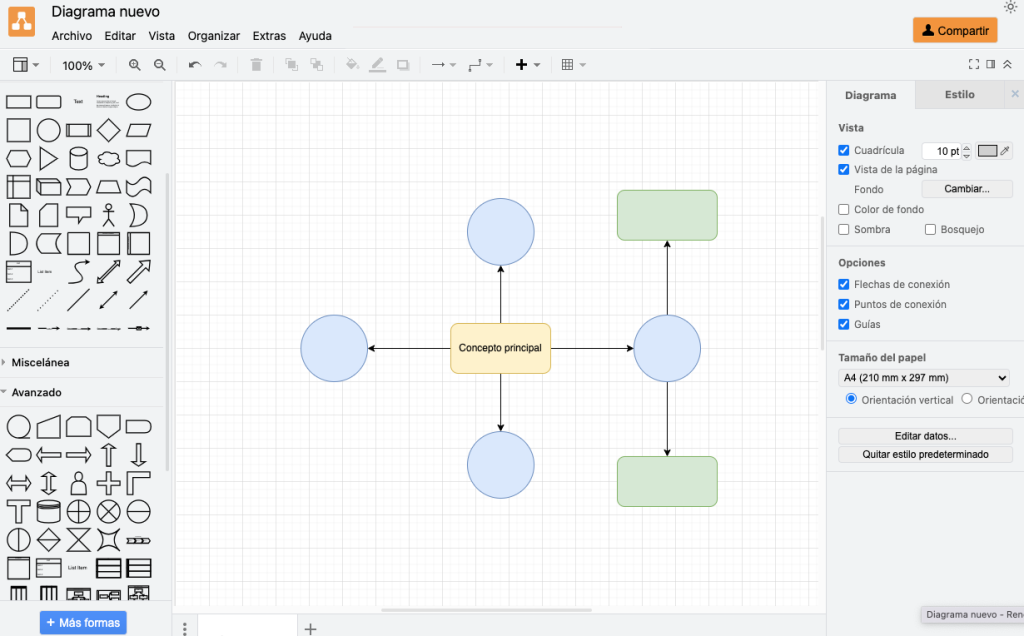
Task: Select the actor stick figure shape
Action: click(108, 213)
